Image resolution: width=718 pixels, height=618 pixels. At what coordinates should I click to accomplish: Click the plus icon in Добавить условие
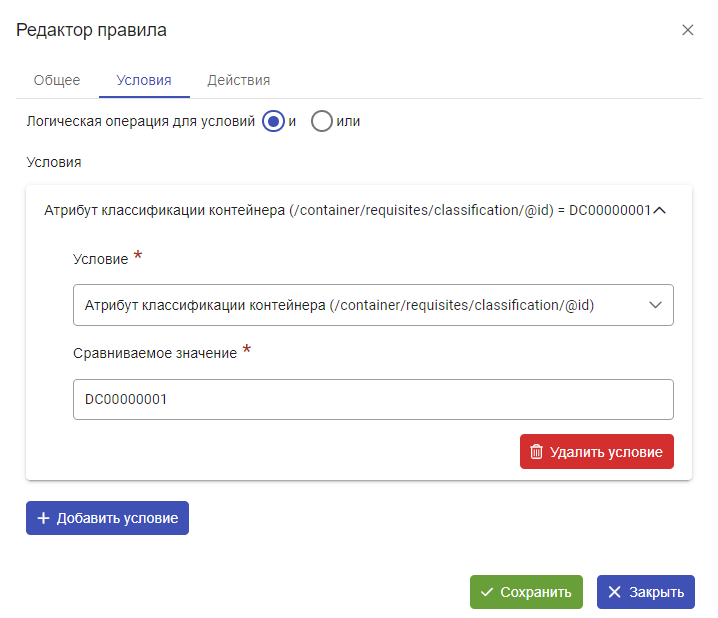44,518
